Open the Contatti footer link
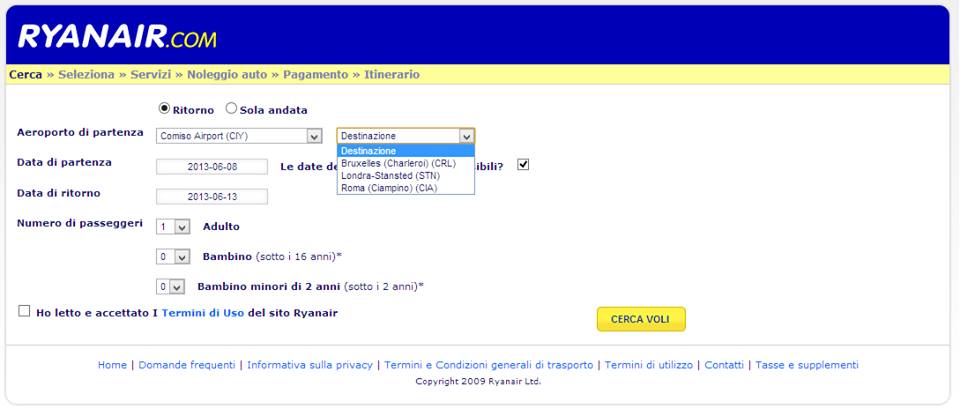The height and width of the screenshot is (409, 960). tap(724, 365)
